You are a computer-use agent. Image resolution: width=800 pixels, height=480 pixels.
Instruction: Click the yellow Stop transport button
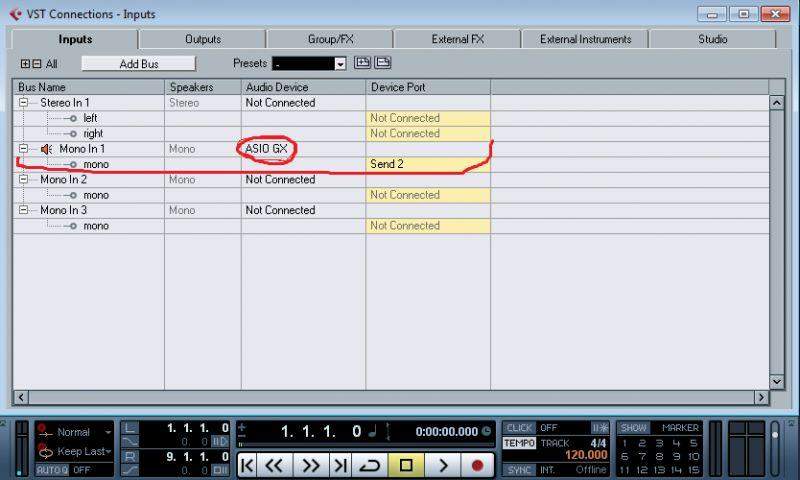pyautogui.click(x=406, y=465)
